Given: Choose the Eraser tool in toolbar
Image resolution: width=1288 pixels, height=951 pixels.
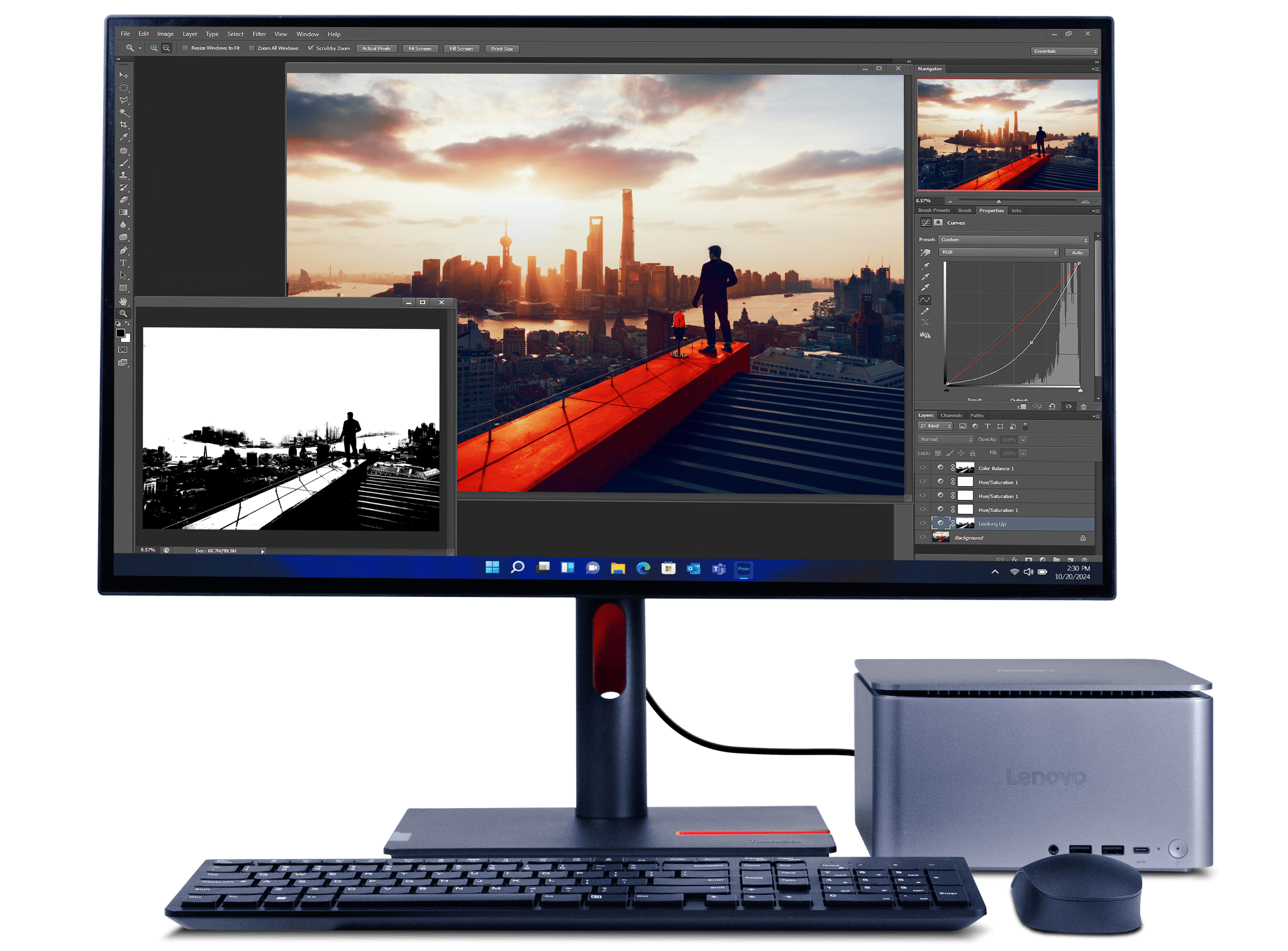Looking at the screenshot, I should point(124,200).
